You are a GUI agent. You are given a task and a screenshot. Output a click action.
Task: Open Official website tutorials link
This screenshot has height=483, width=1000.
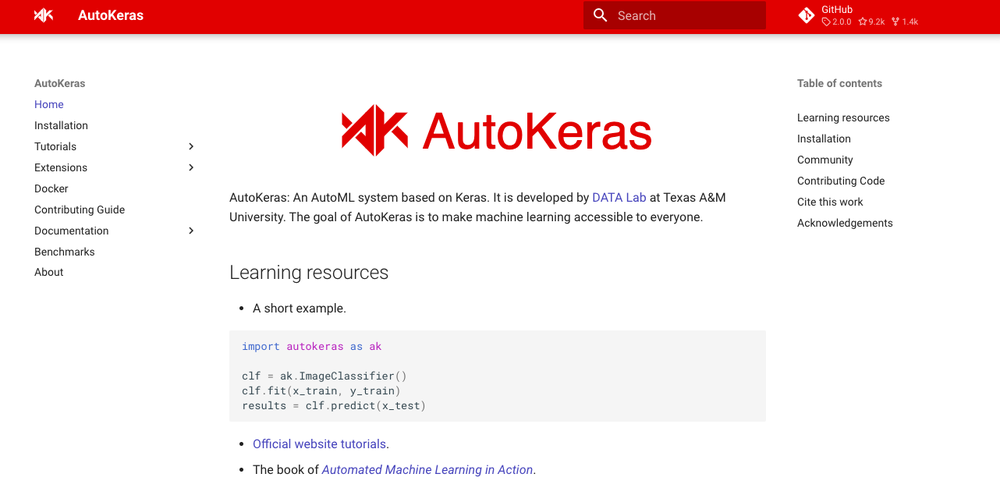(x=320, y=444)
